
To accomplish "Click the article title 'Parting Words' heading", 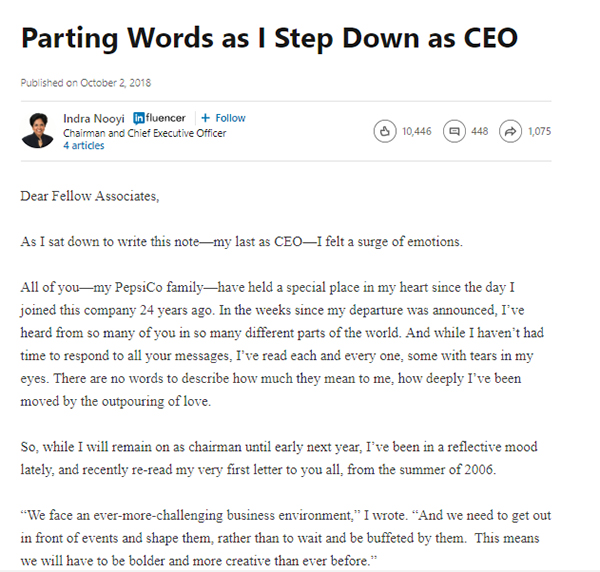I will click(268, 37).
